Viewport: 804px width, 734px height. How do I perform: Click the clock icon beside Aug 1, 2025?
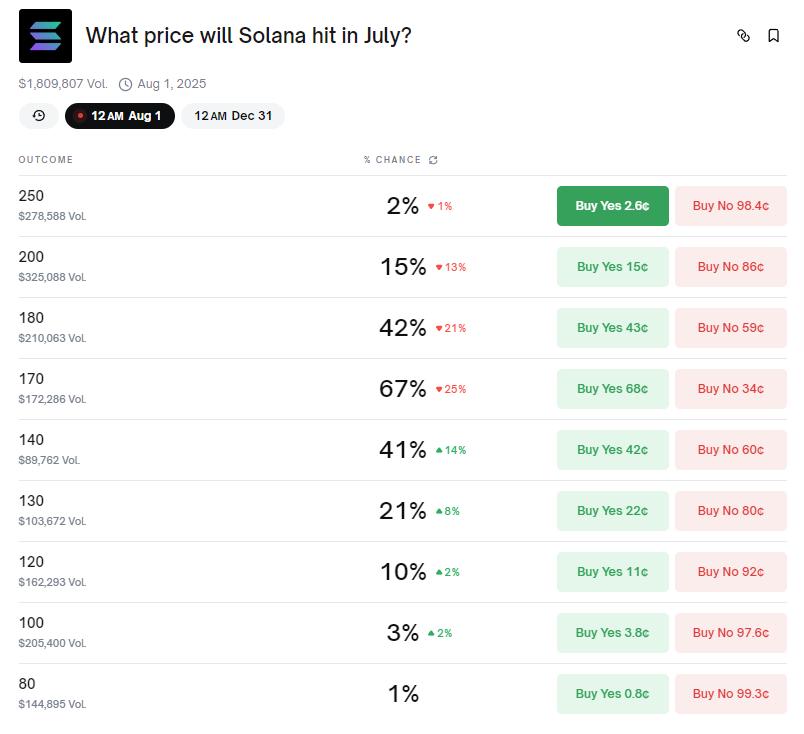[125, 84]
